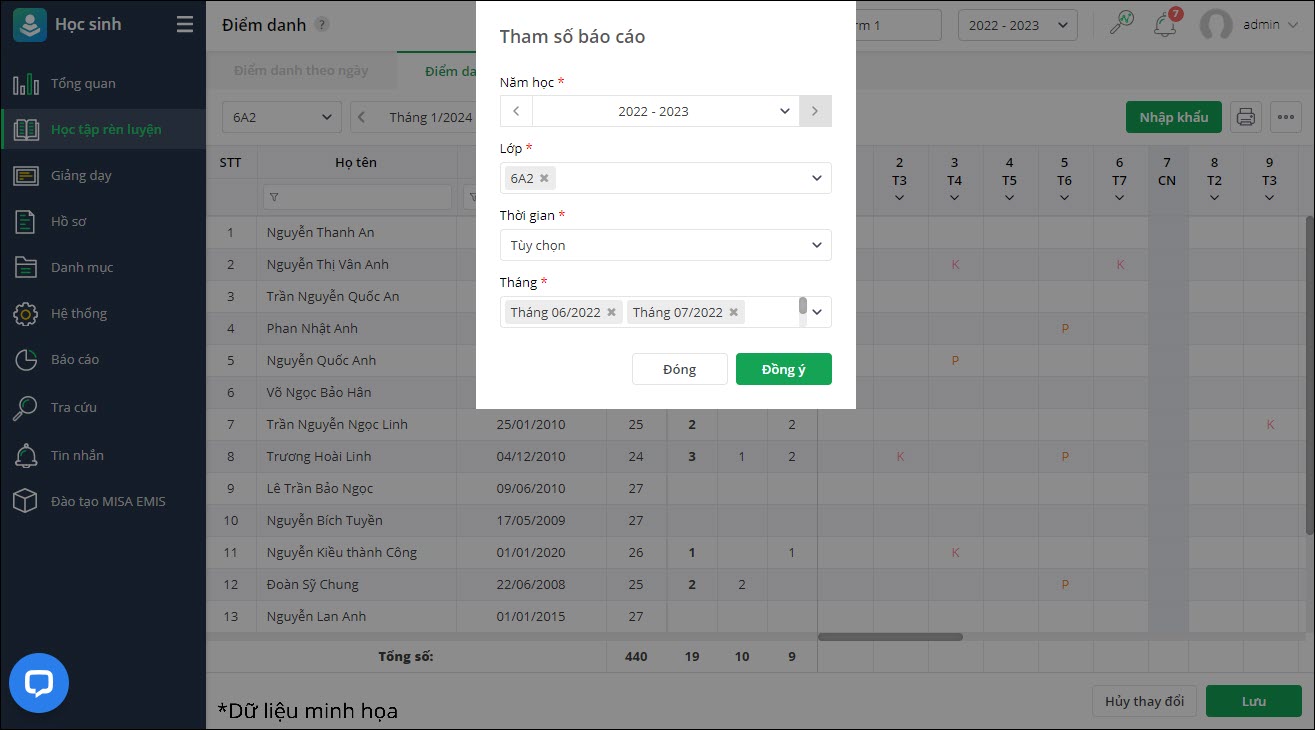Open the notifications bell
Viewport: 1315px width, 730px height.
(1164, 25)
